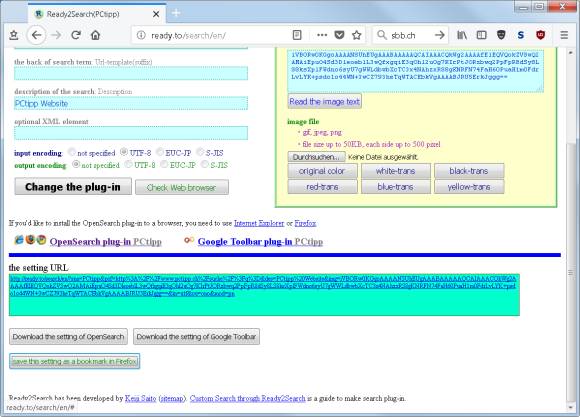Apply white-trans to image
Screen dimensions: 580x417
(x=395, y=171)
